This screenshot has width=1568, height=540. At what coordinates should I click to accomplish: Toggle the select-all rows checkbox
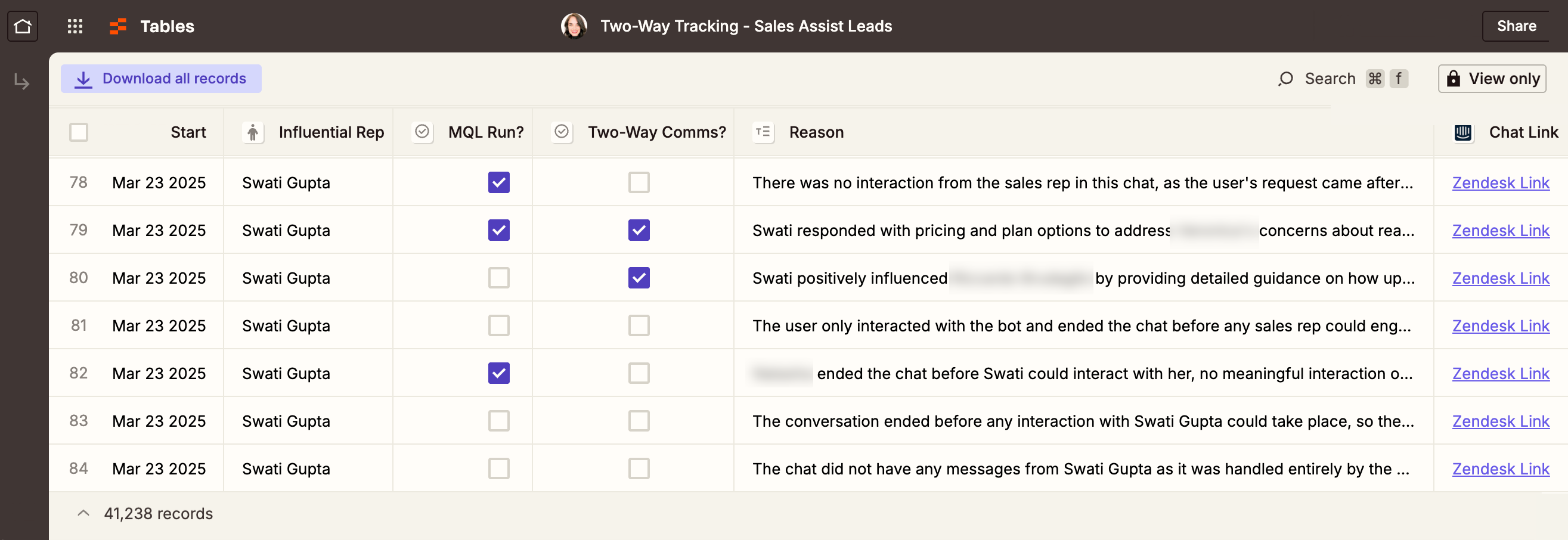79,132
